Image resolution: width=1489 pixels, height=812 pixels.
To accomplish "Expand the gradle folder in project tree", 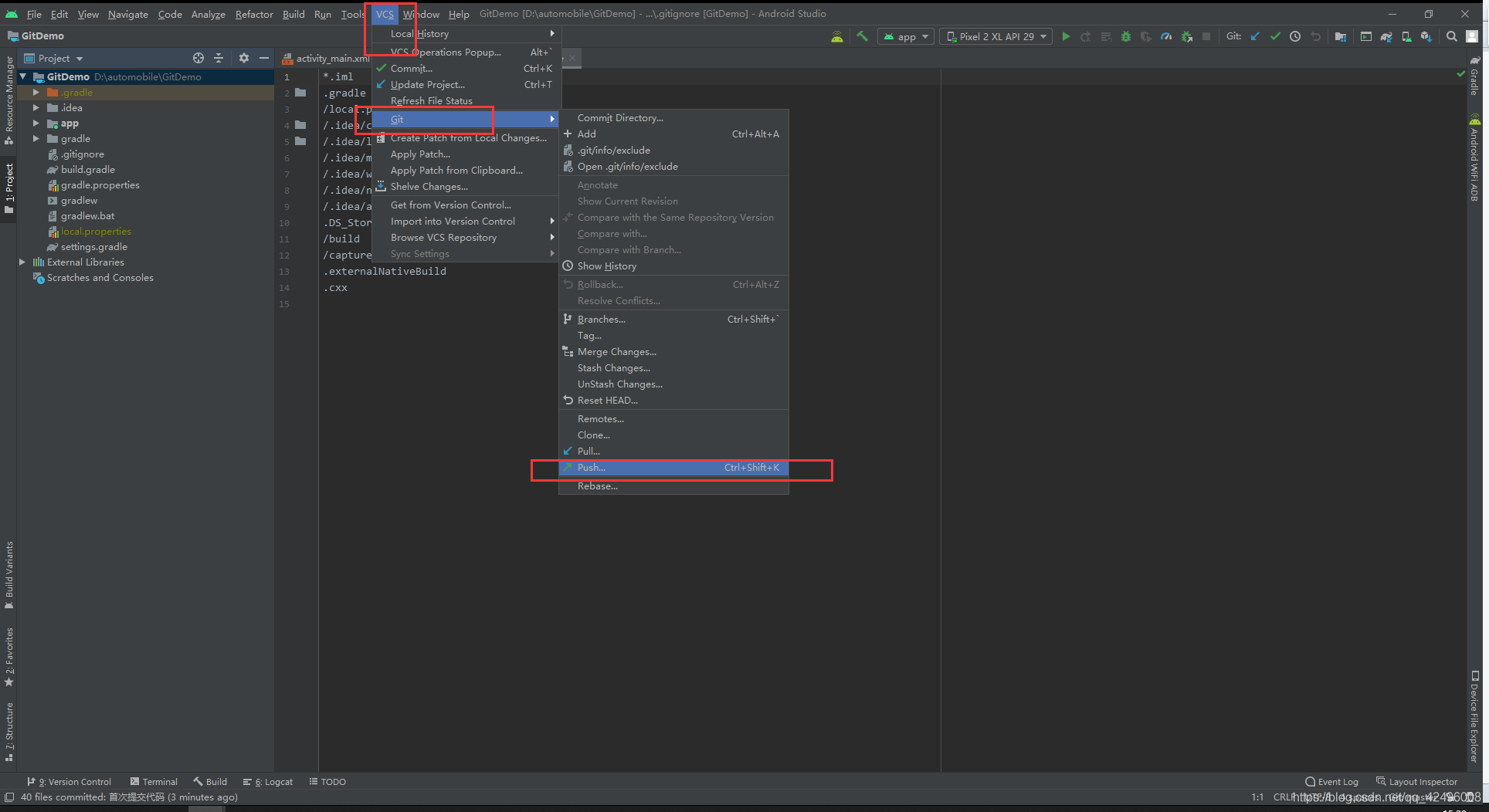I will pyautogui.click(x=36, y=139).
